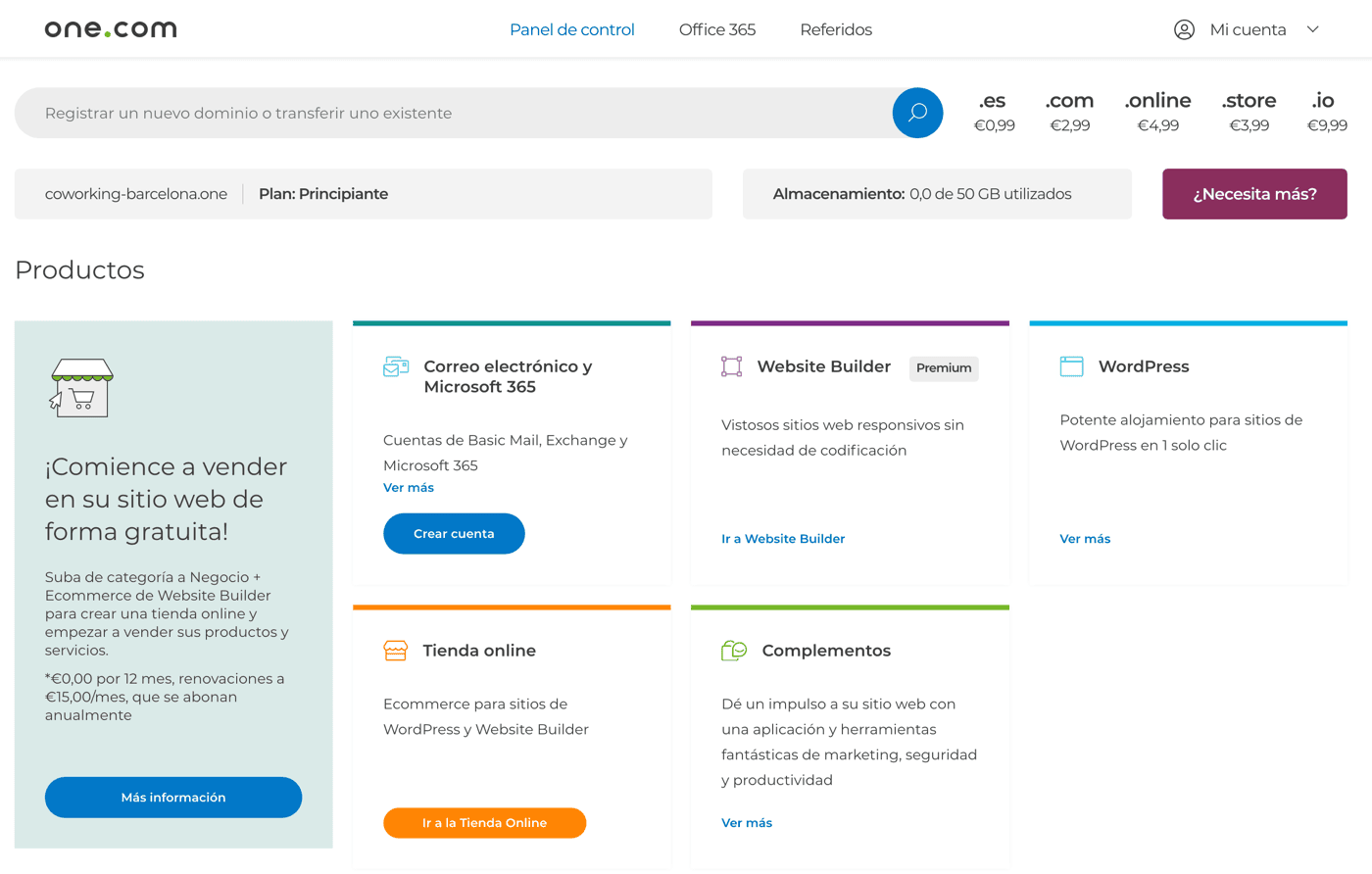
Task: Click the Productos heading
Action: pyautogui.click(x=80, y=270)
